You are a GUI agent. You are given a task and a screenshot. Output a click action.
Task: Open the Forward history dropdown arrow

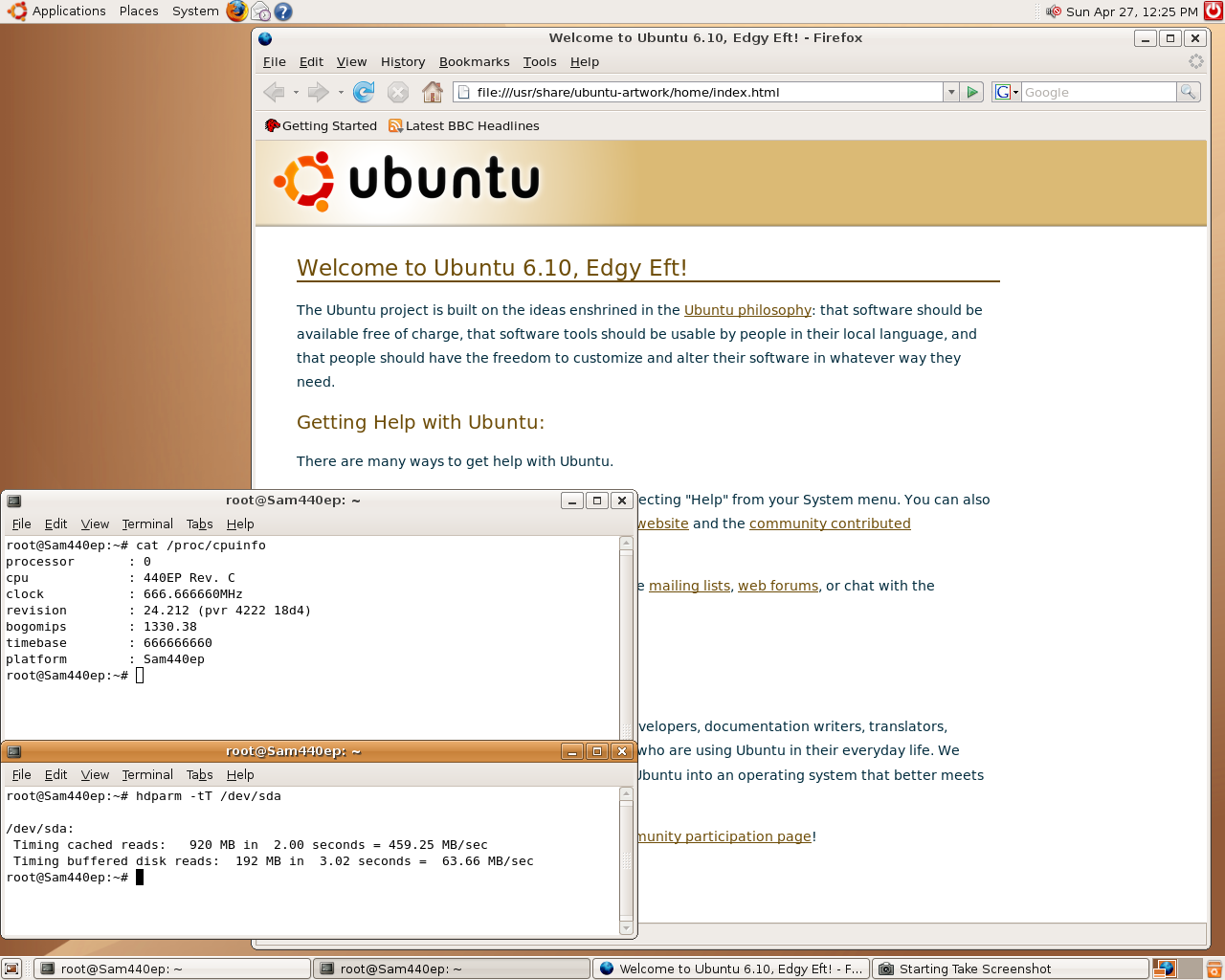point(341,93)
